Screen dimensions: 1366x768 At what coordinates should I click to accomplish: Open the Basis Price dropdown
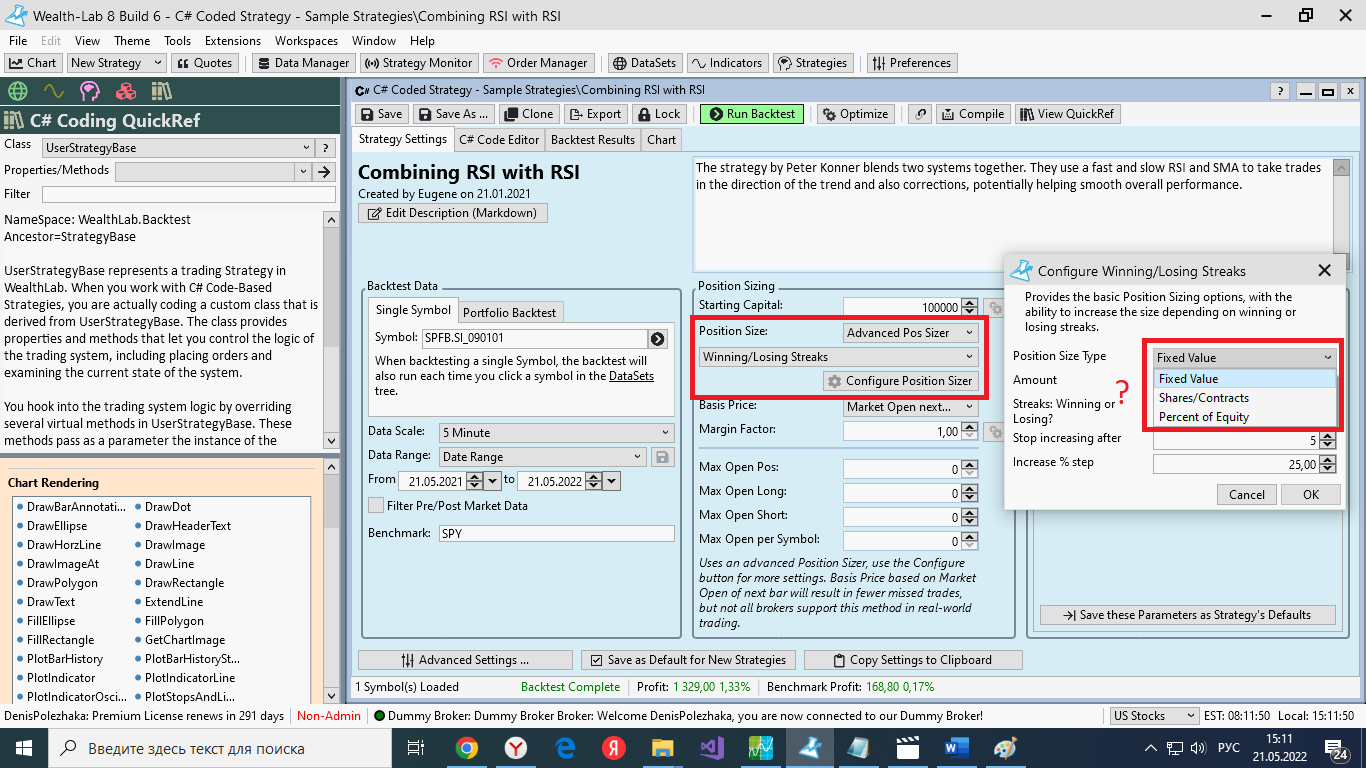click(910, 407)
